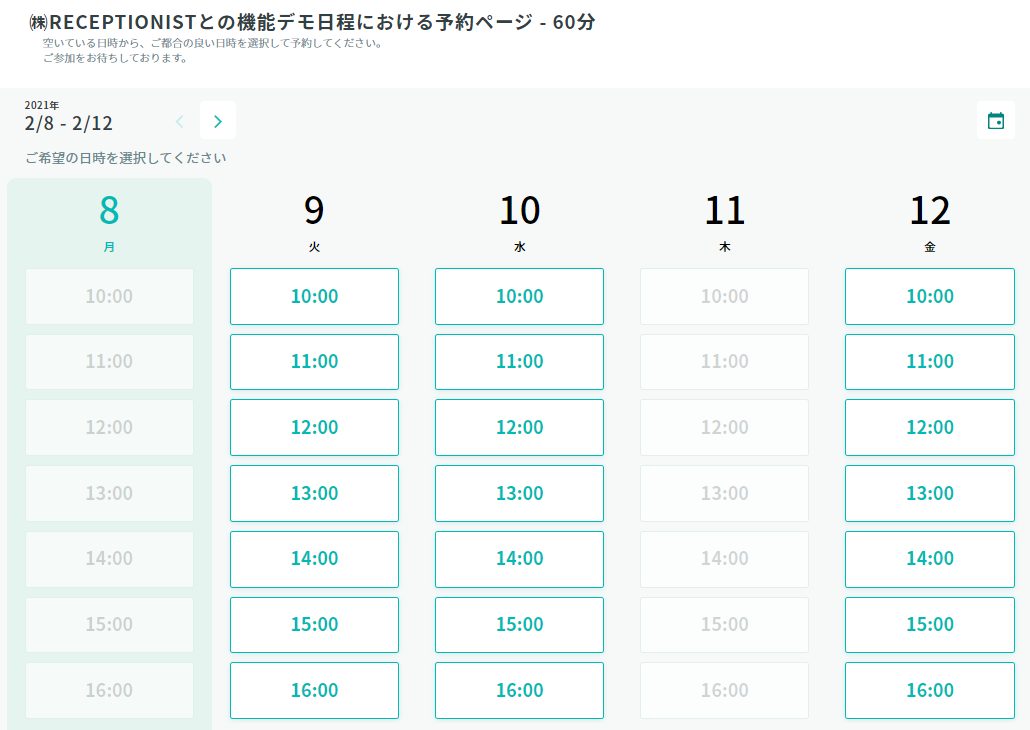The image size is (1030, 730).
Task: Choose 13:00 on Tuesday the 9th
Action: click(x=314, y=493)
